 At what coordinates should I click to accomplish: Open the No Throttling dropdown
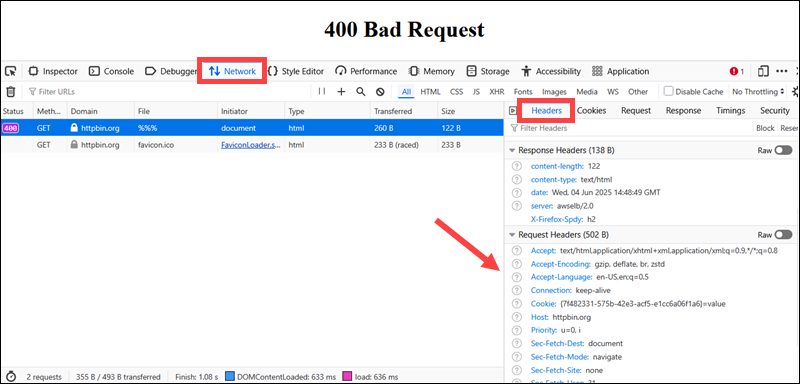tap(759, 92)
